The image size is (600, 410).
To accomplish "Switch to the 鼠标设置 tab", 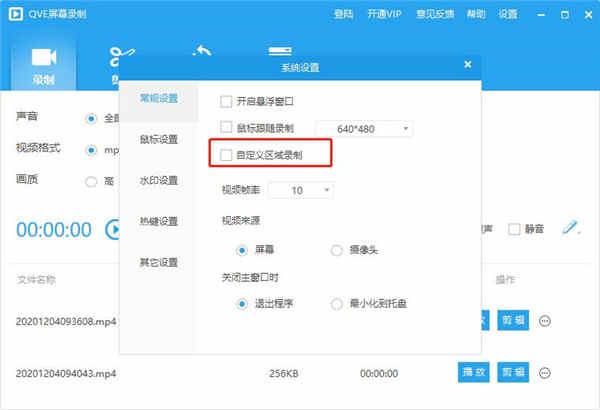I will [159, 139].
